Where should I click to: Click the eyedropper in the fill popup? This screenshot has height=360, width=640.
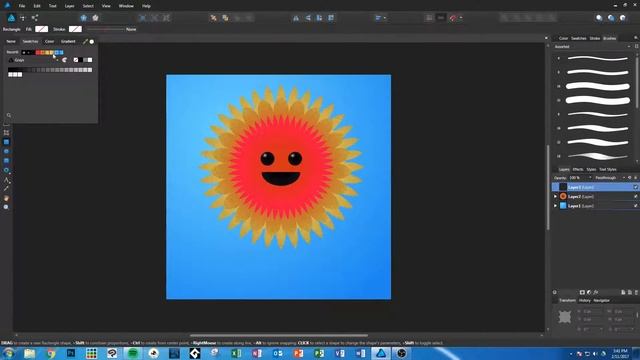(x=85, y=41)
